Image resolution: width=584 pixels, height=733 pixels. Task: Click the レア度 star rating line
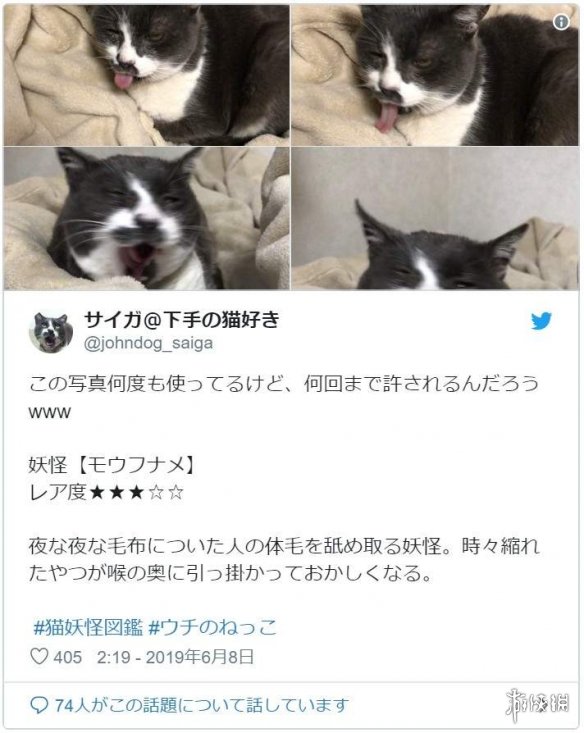pos(107,492)
